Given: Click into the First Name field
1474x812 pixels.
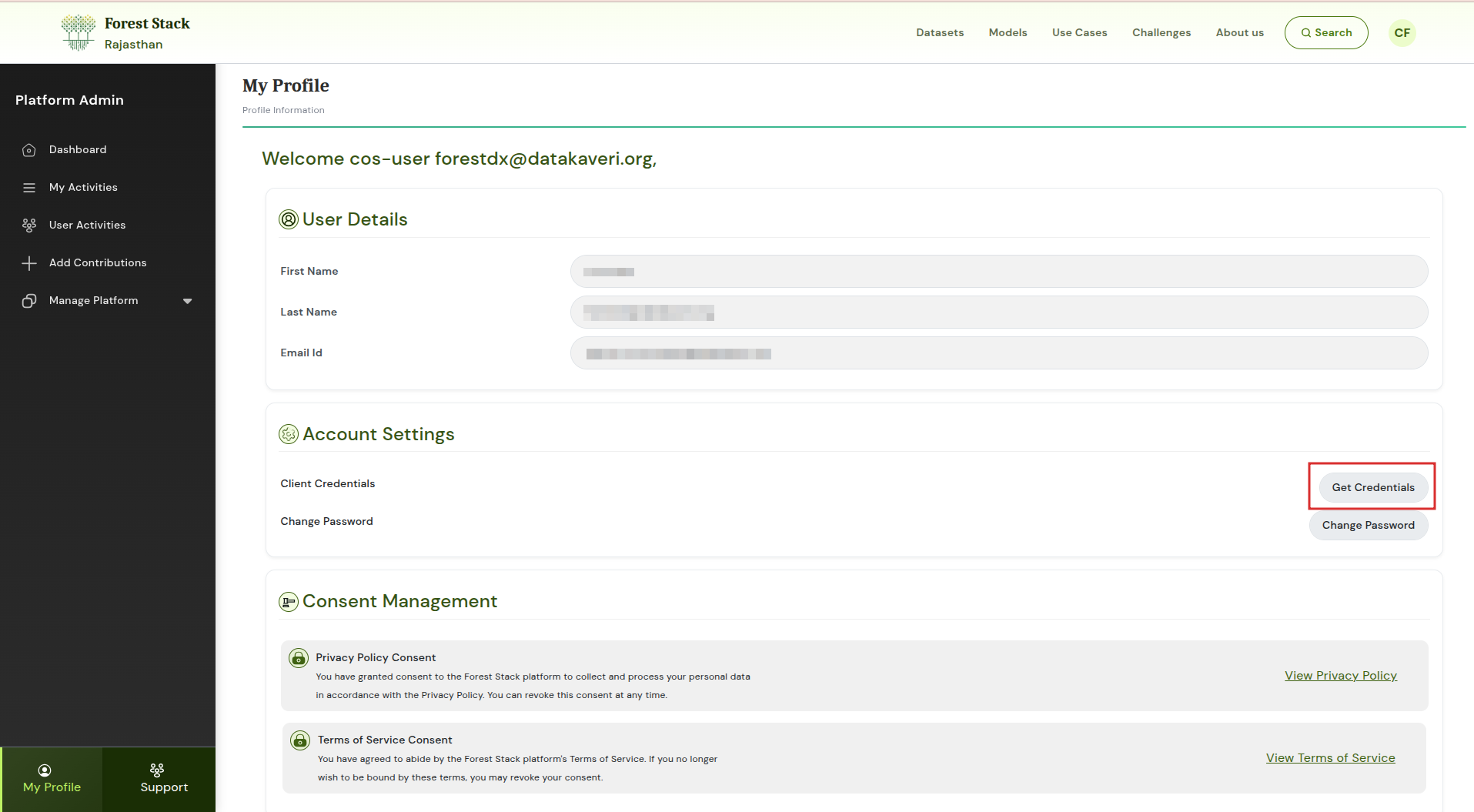Looking at the screenshot, I should click(x=998, y=272).
